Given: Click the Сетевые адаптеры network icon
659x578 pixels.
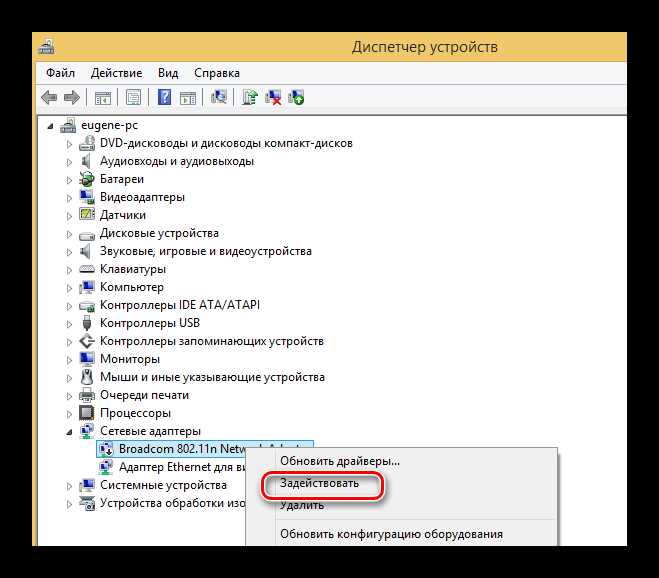Looking at the screenshot, I should click(87, 431).
